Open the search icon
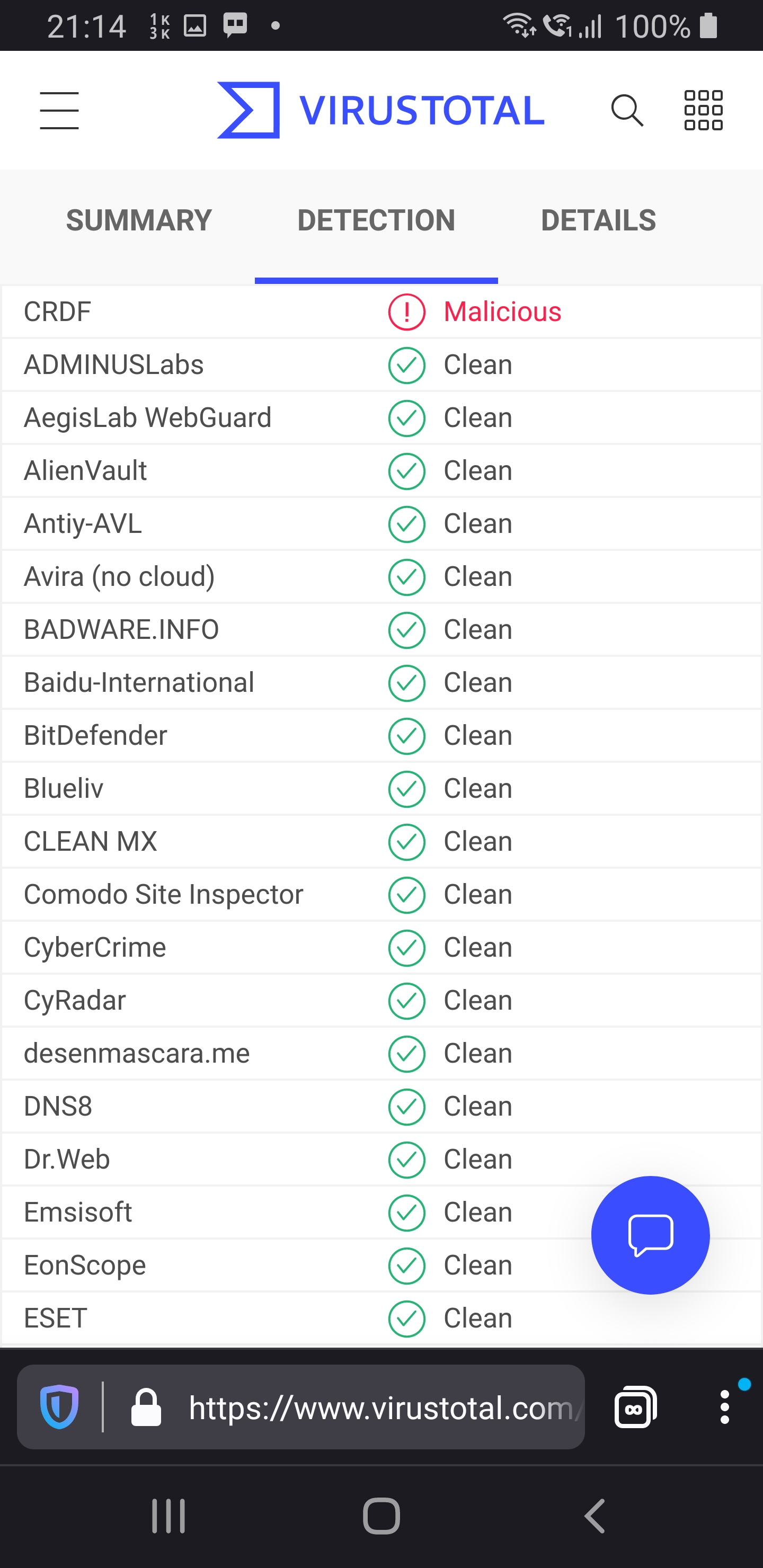 coord(628,110)
